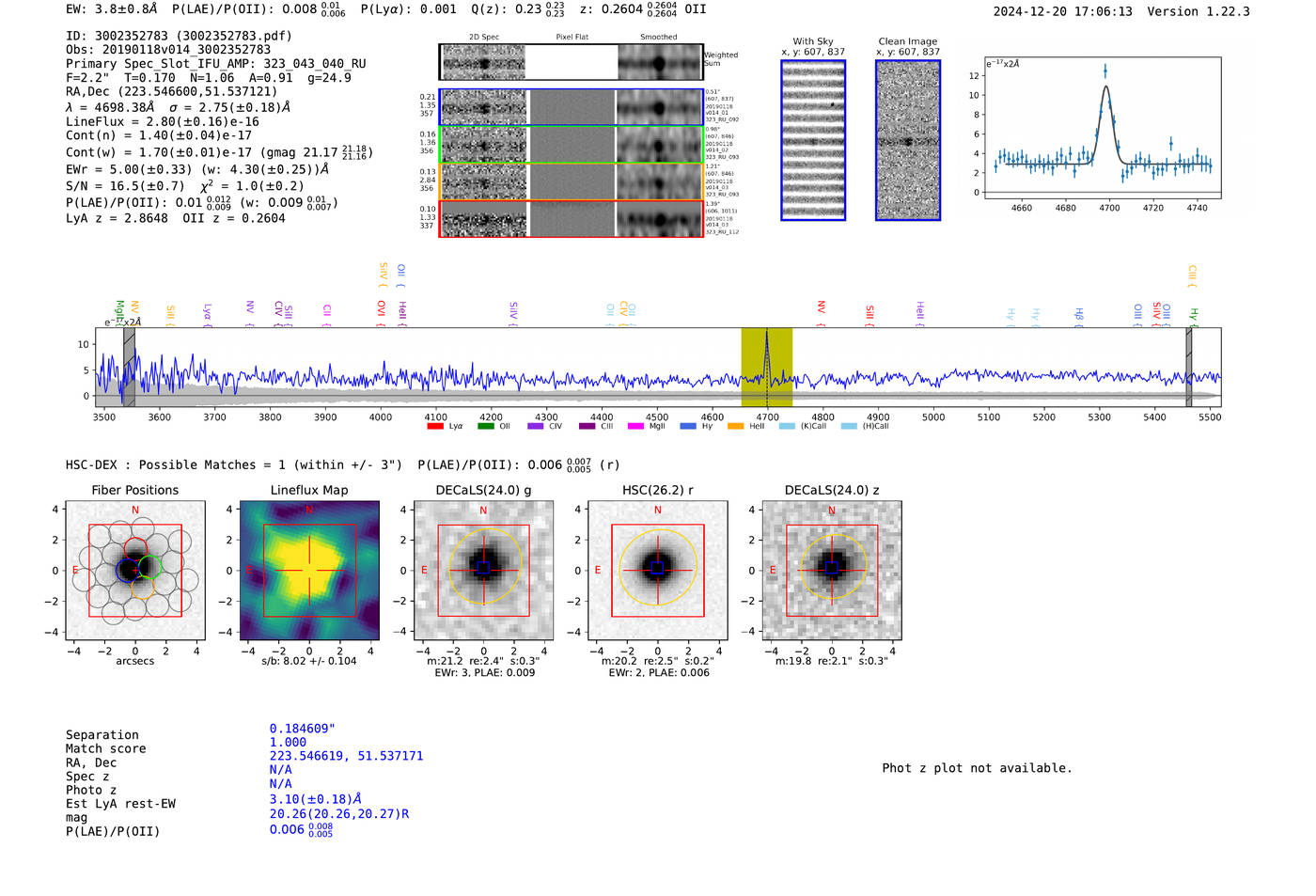The image size is (1316, 896).
Task: Click the detection ID 3002352783 text
Action: [179, 36]
